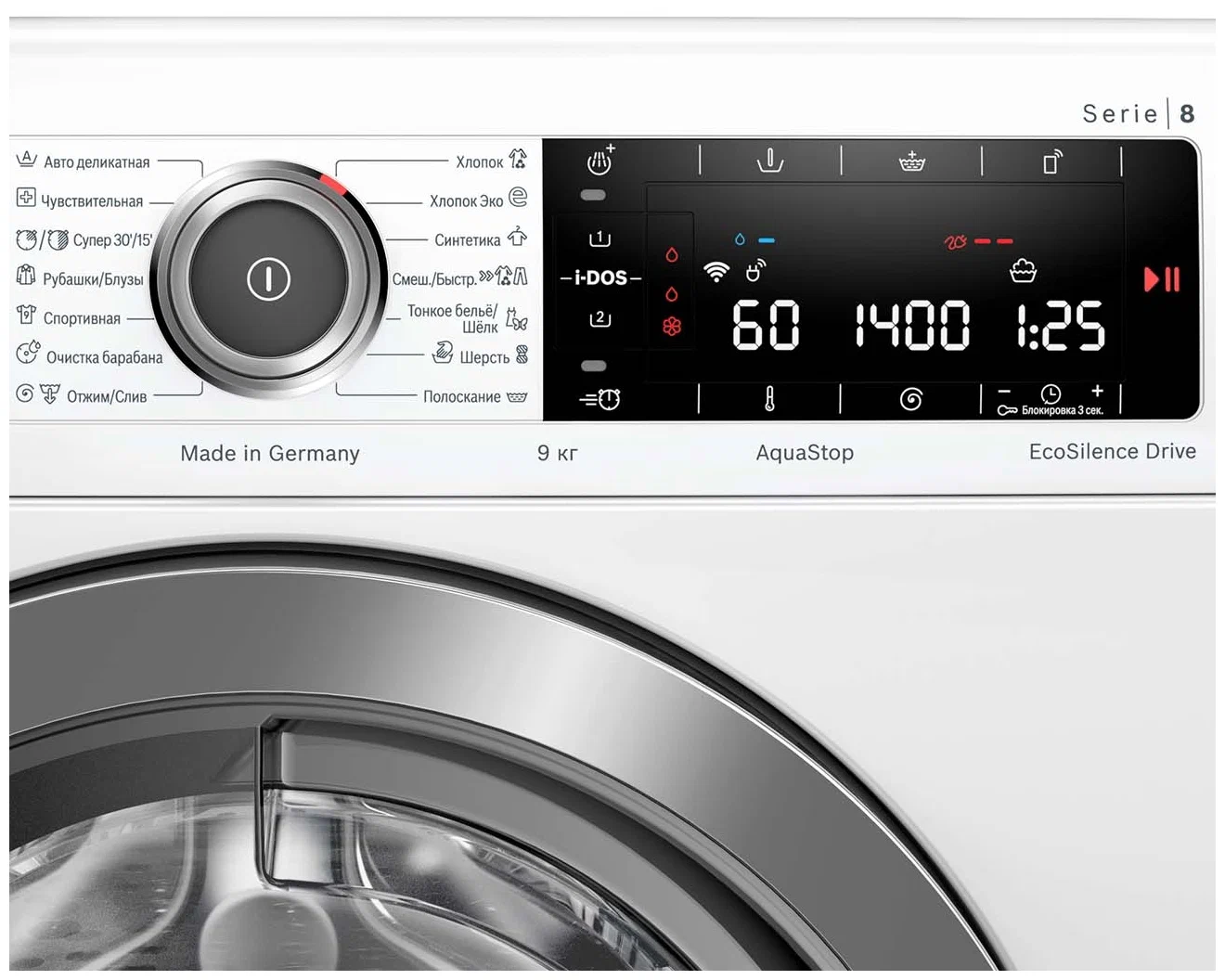Tap the SpeedPerfect alarm clock icon

(x=600, y=399)
